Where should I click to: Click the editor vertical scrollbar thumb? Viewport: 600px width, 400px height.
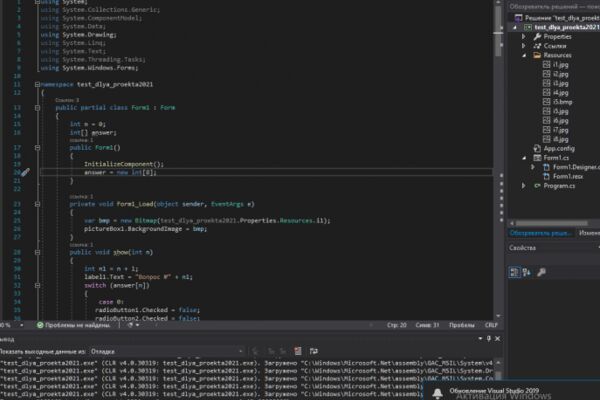pyautogui.click(x=498, y=31)
